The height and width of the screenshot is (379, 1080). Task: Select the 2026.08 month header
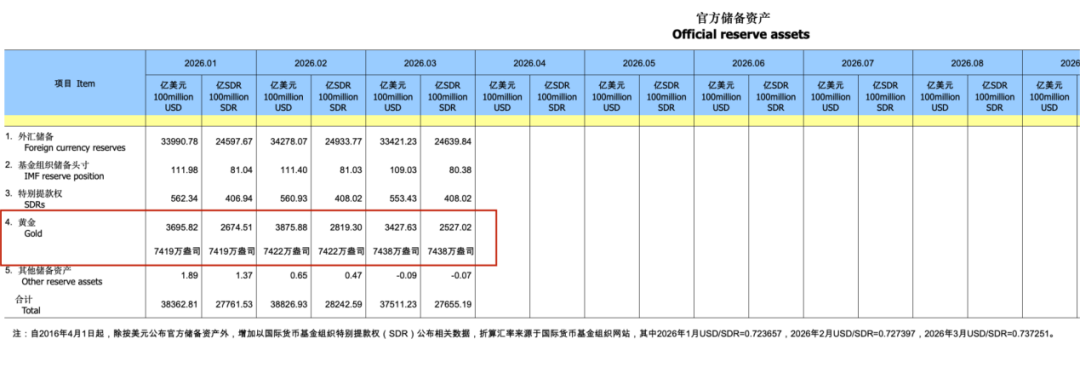tap(968, 63)
